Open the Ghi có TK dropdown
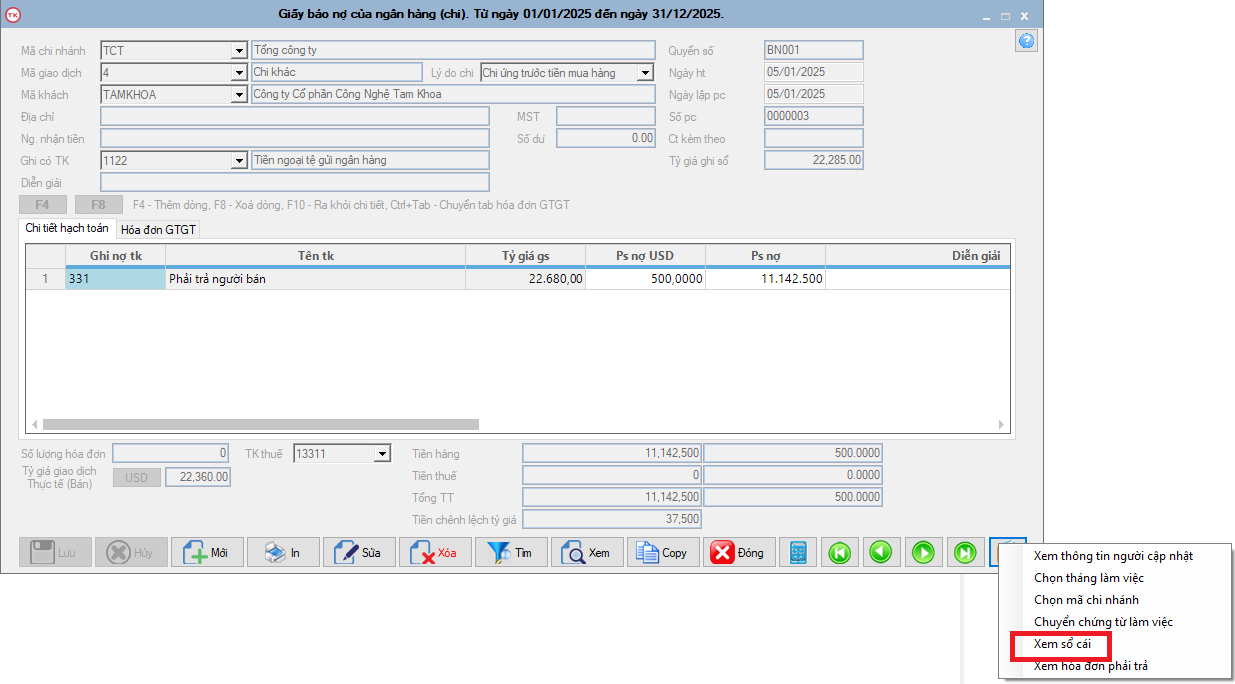Viewport: 1235px width, 684px height. point(239,160)
